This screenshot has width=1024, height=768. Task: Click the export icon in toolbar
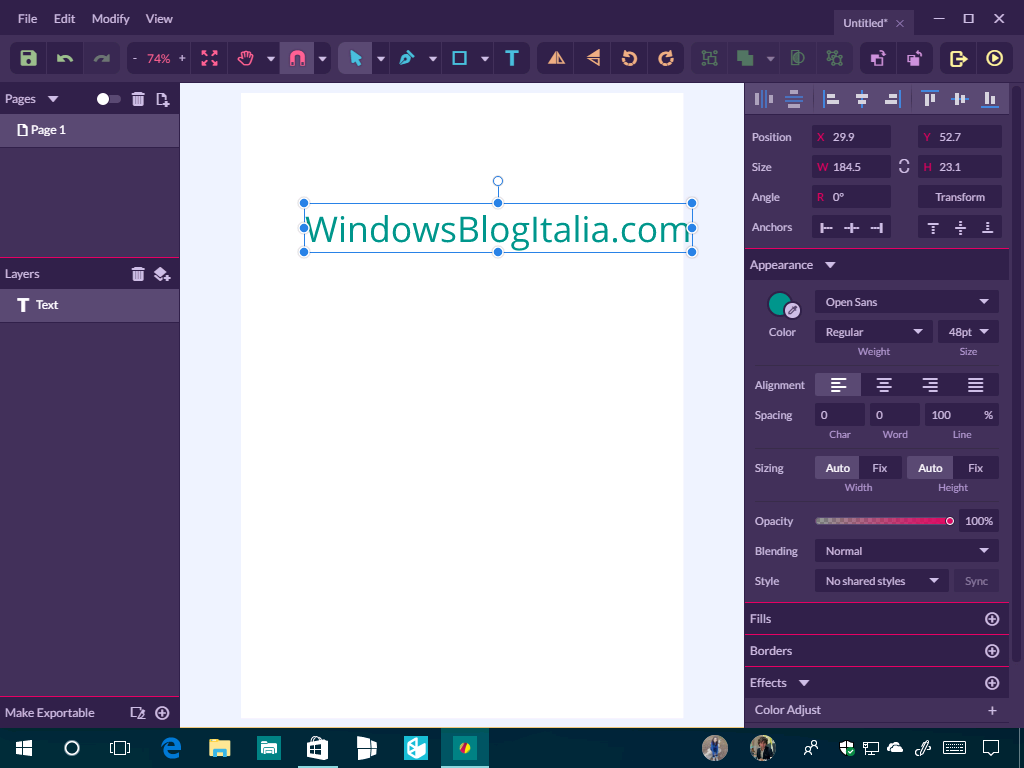pos(958,58)
